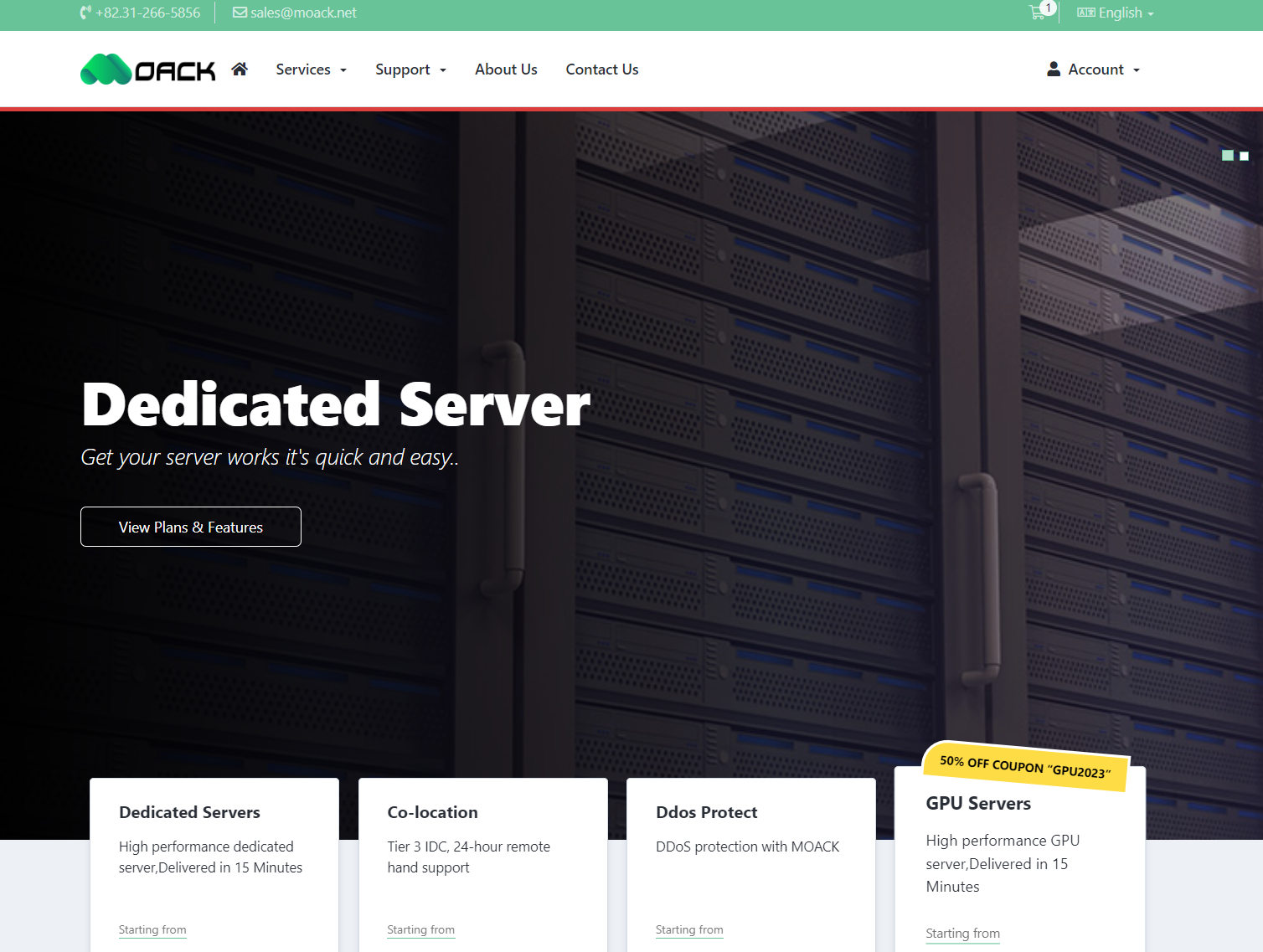Open the Support dropdown menu

coord(410,69)
